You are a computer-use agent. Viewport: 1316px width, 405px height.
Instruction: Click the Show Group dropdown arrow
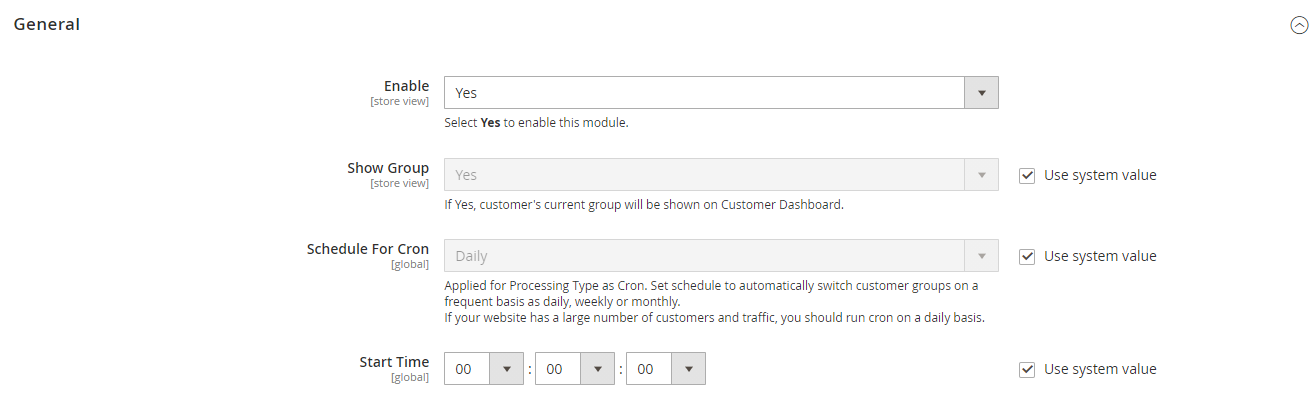pyautogui.click(x=981, y=175)
